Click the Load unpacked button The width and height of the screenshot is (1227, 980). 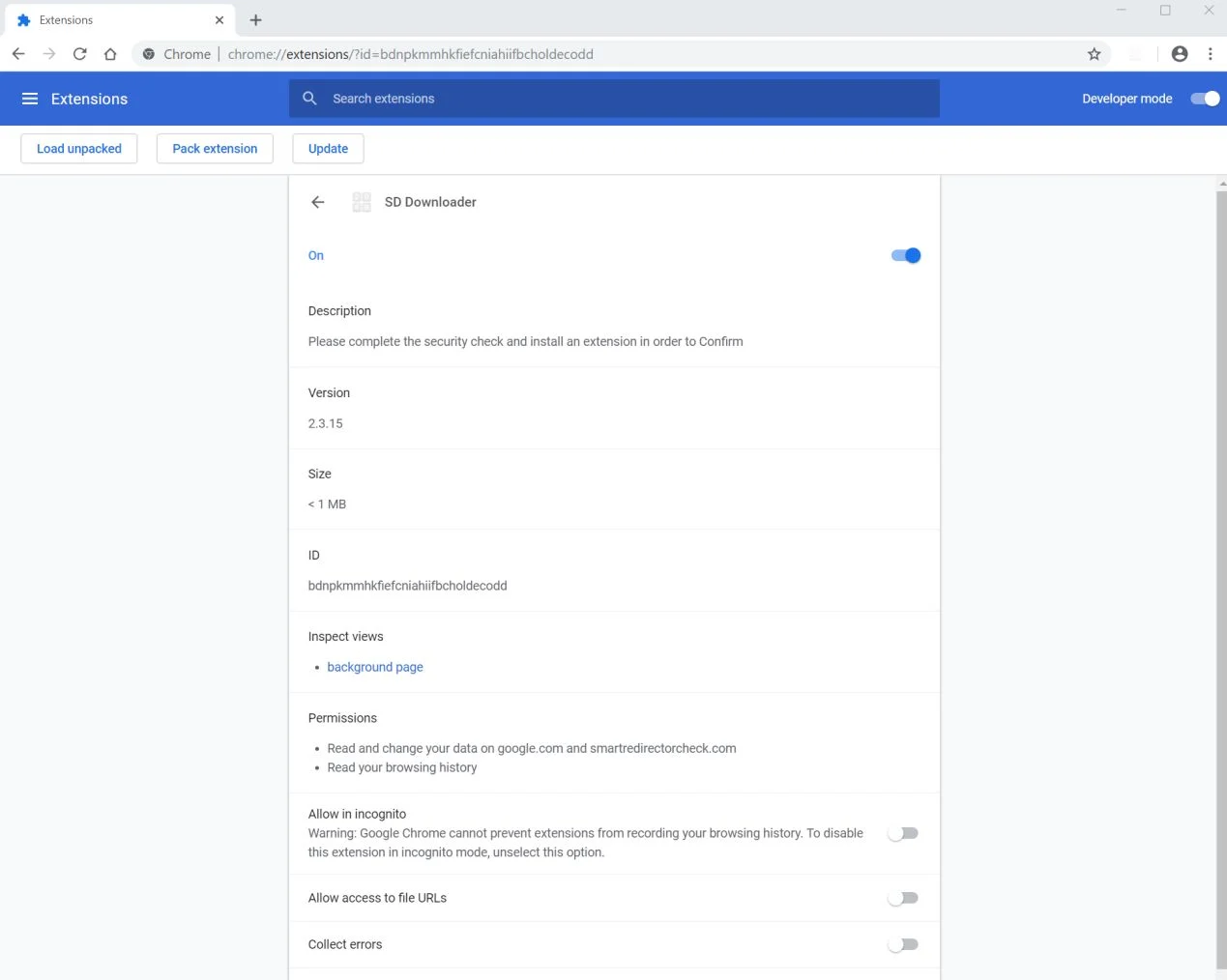coord(79,149)
